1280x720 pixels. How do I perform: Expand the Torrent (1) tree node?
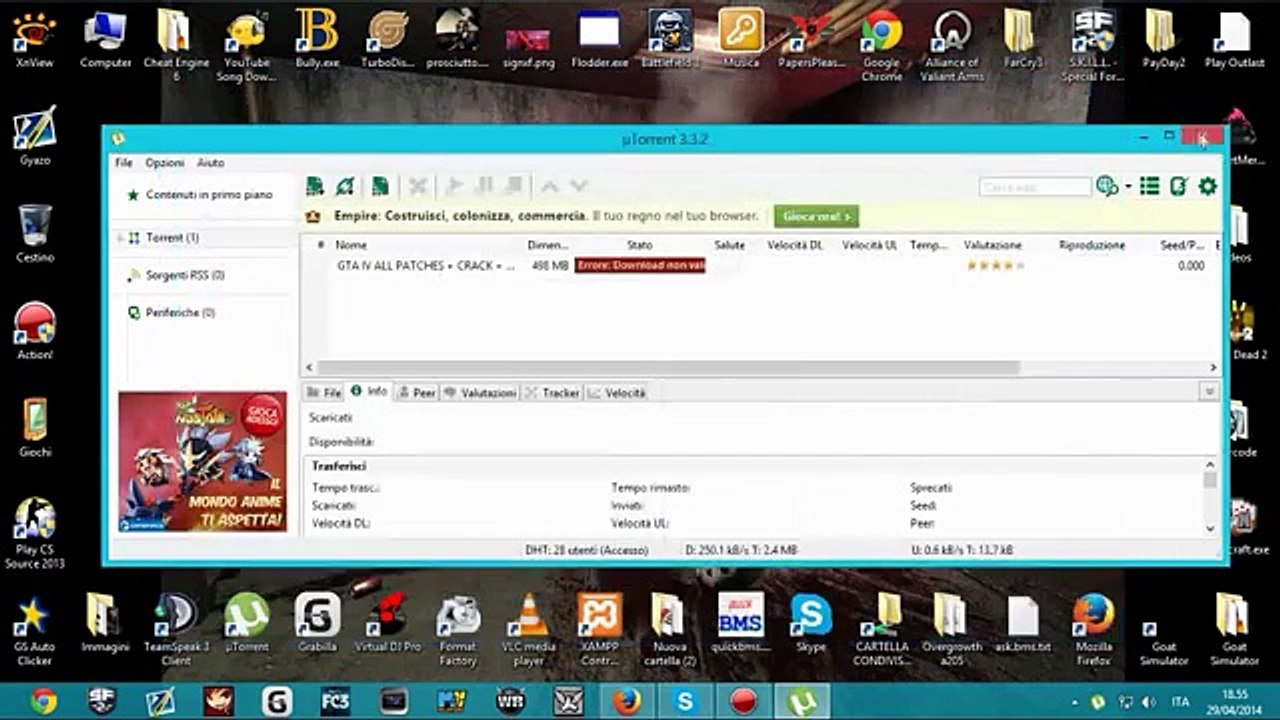(x=120, y=238)
